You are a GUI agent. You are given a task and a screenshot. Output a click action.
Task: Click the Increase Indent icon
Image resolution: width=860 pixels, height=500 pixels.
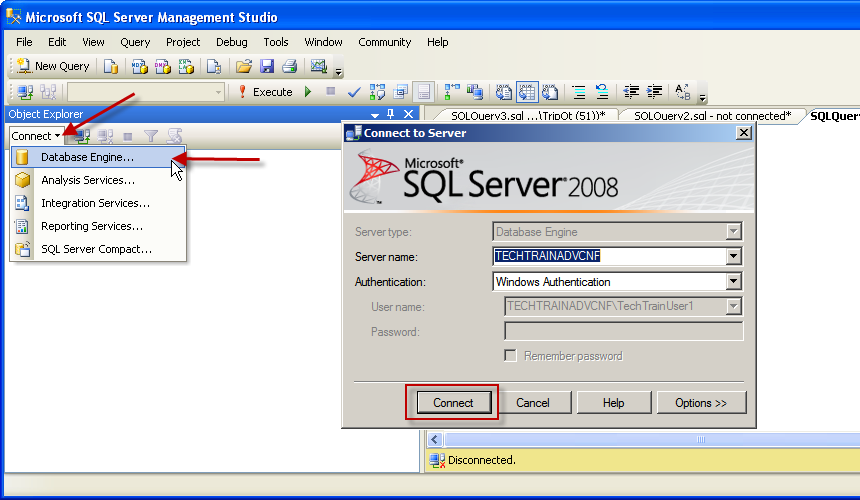[654, 92]
